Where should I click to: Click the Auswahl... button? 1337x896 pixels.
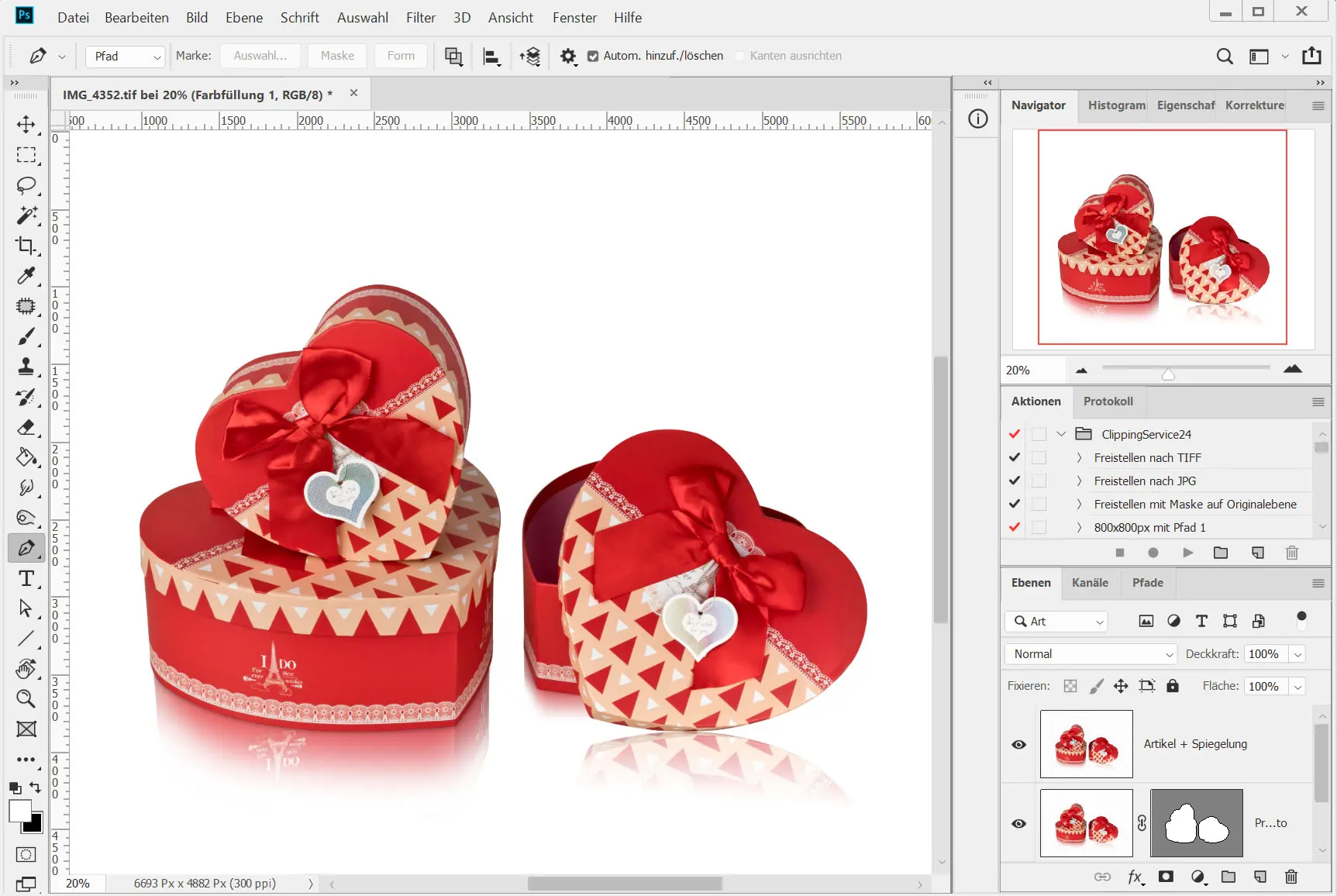[260, 56]
